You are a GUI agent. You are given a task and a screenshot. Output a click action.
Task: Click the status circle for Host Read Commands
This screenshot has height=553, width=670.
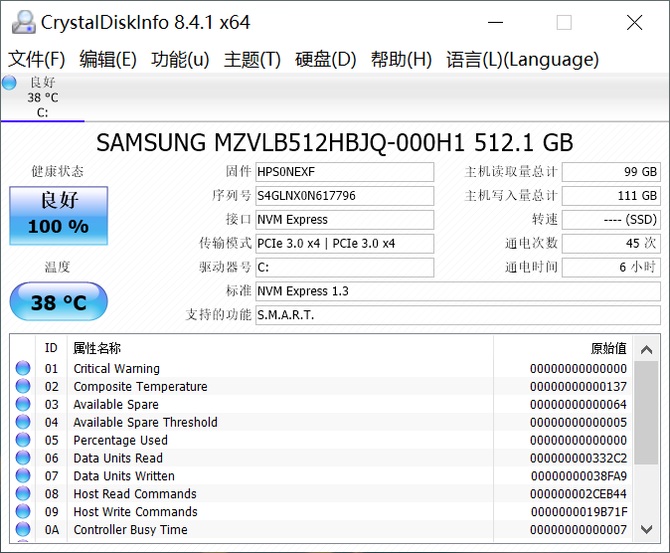point(23,494)
